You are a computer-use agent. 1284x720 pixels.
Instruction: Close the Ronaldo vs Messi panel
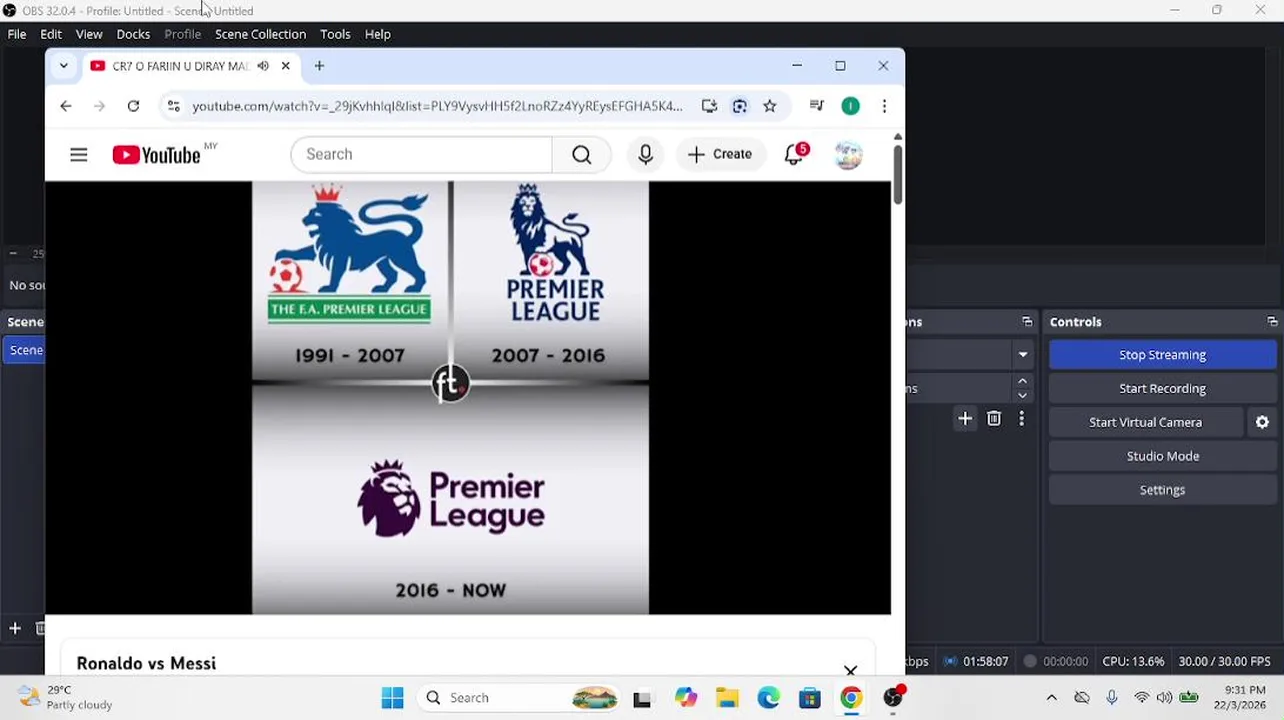point(850,671)
